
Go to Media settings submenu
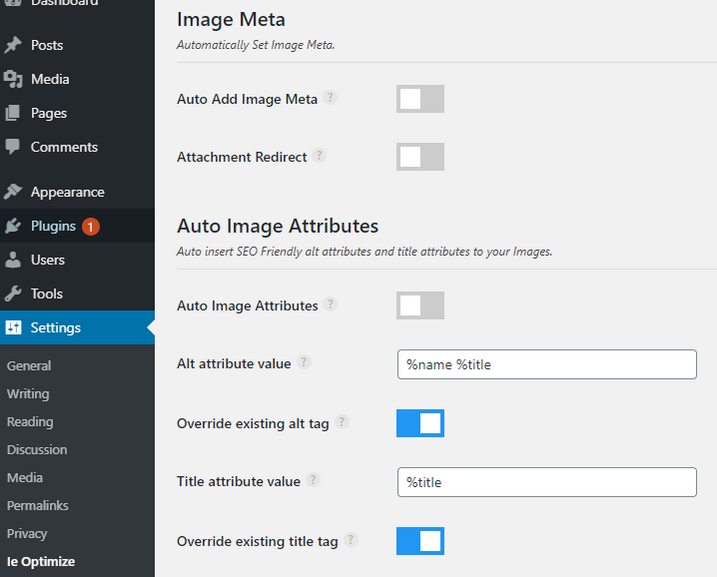25,477
